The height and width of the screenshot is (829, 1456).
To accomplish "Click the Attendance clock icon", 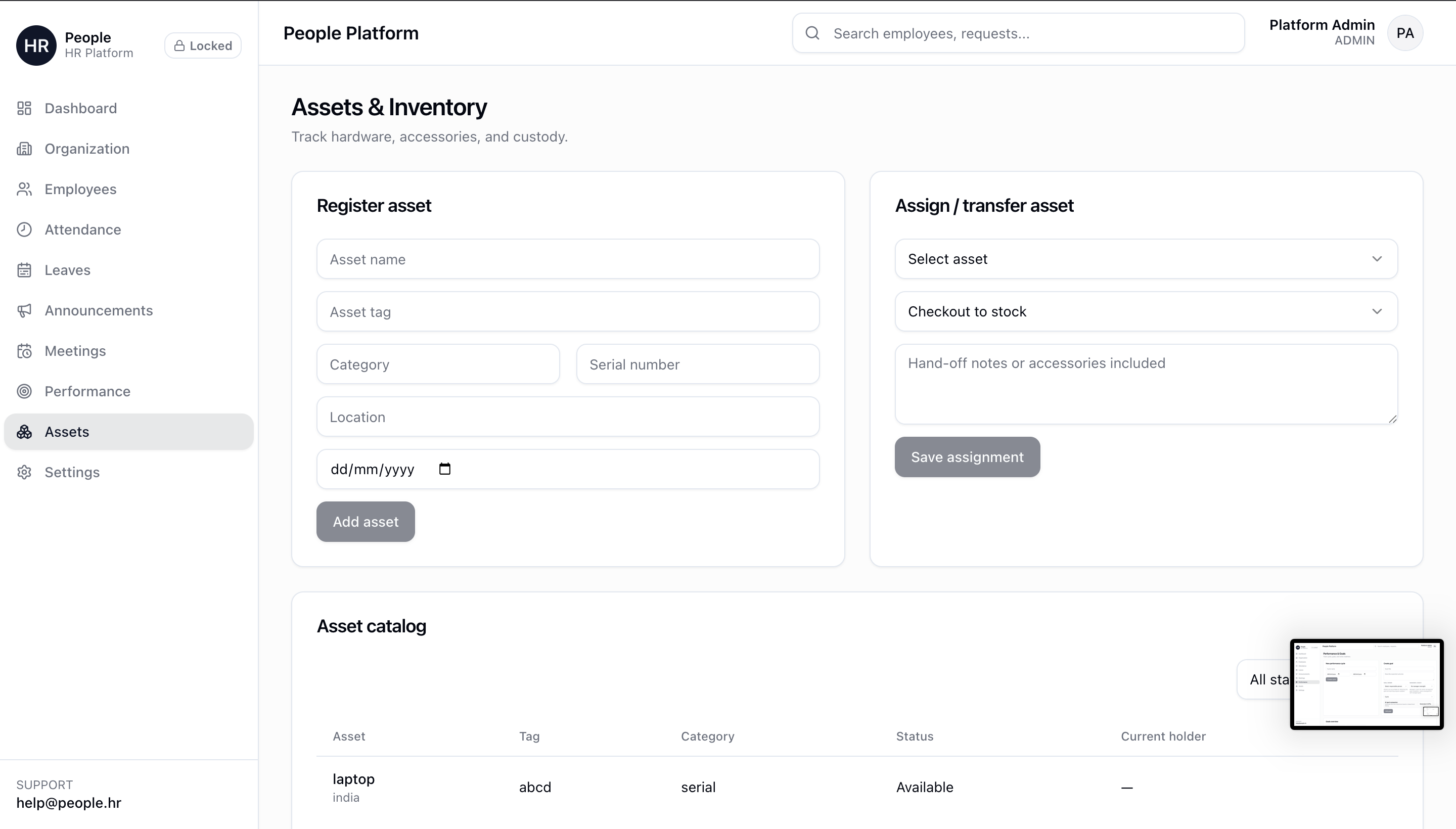I will click(24, 229).
